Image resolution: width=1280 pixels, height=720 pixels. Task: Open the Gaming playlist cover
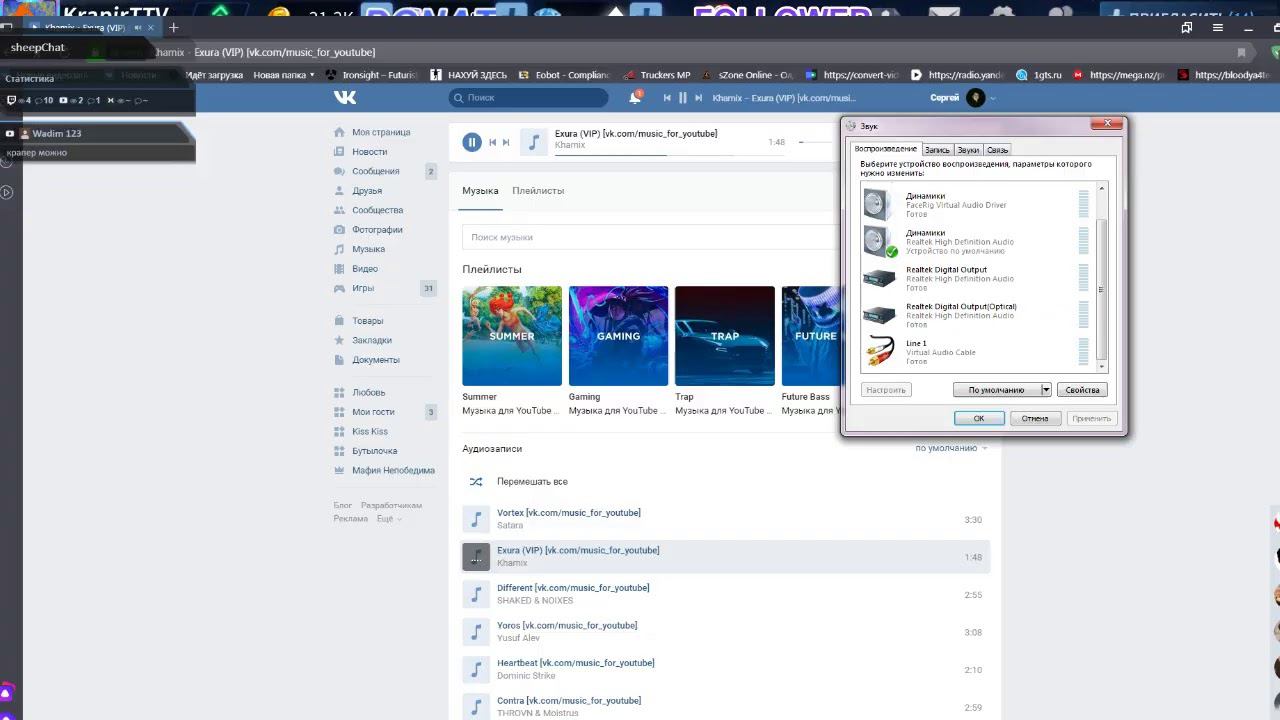618,336
